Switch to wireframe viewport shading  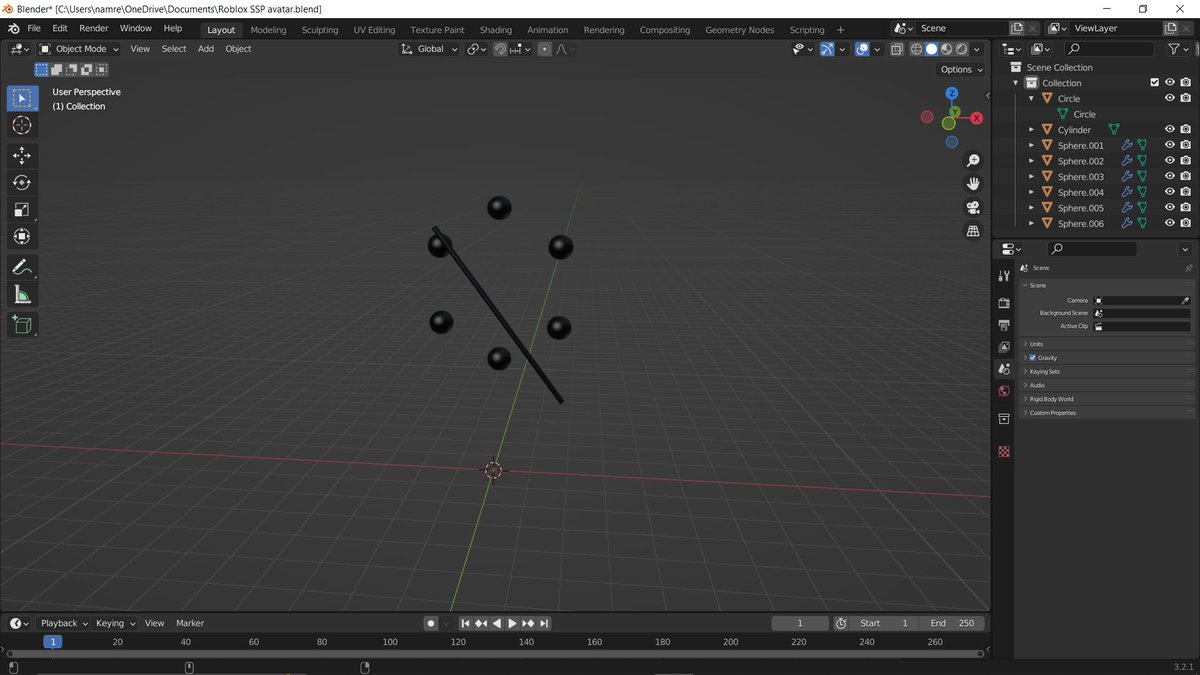(x=916, y=49)
